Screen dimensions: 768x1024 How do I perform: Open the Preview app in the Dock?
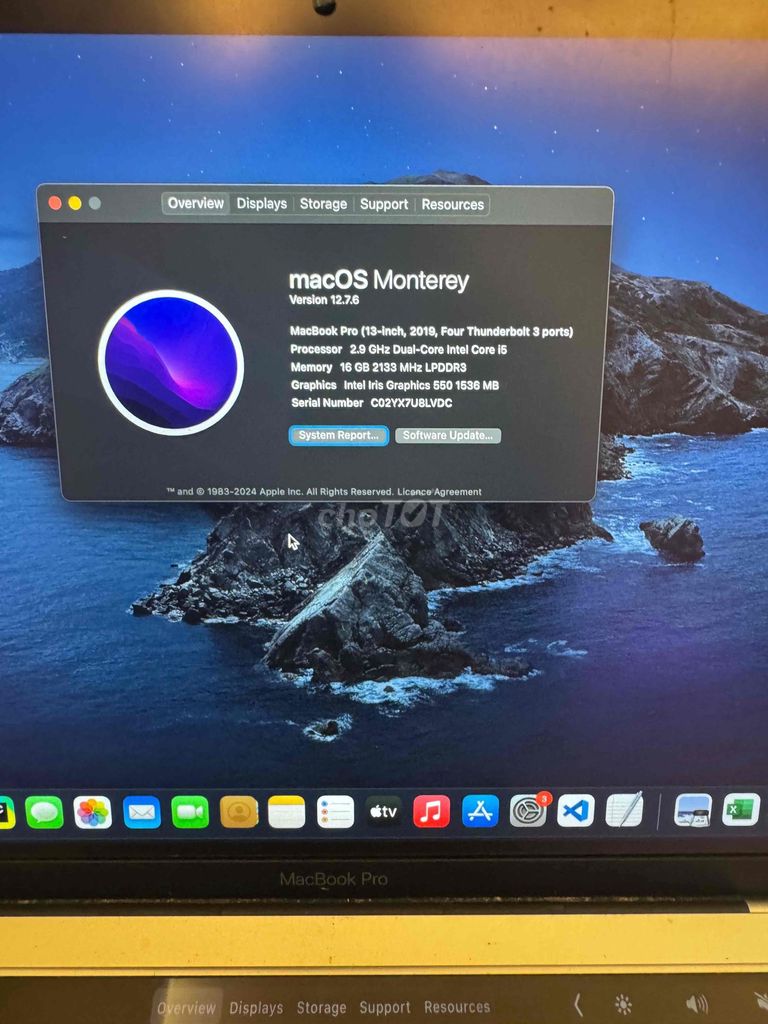(x=693, y=810)
